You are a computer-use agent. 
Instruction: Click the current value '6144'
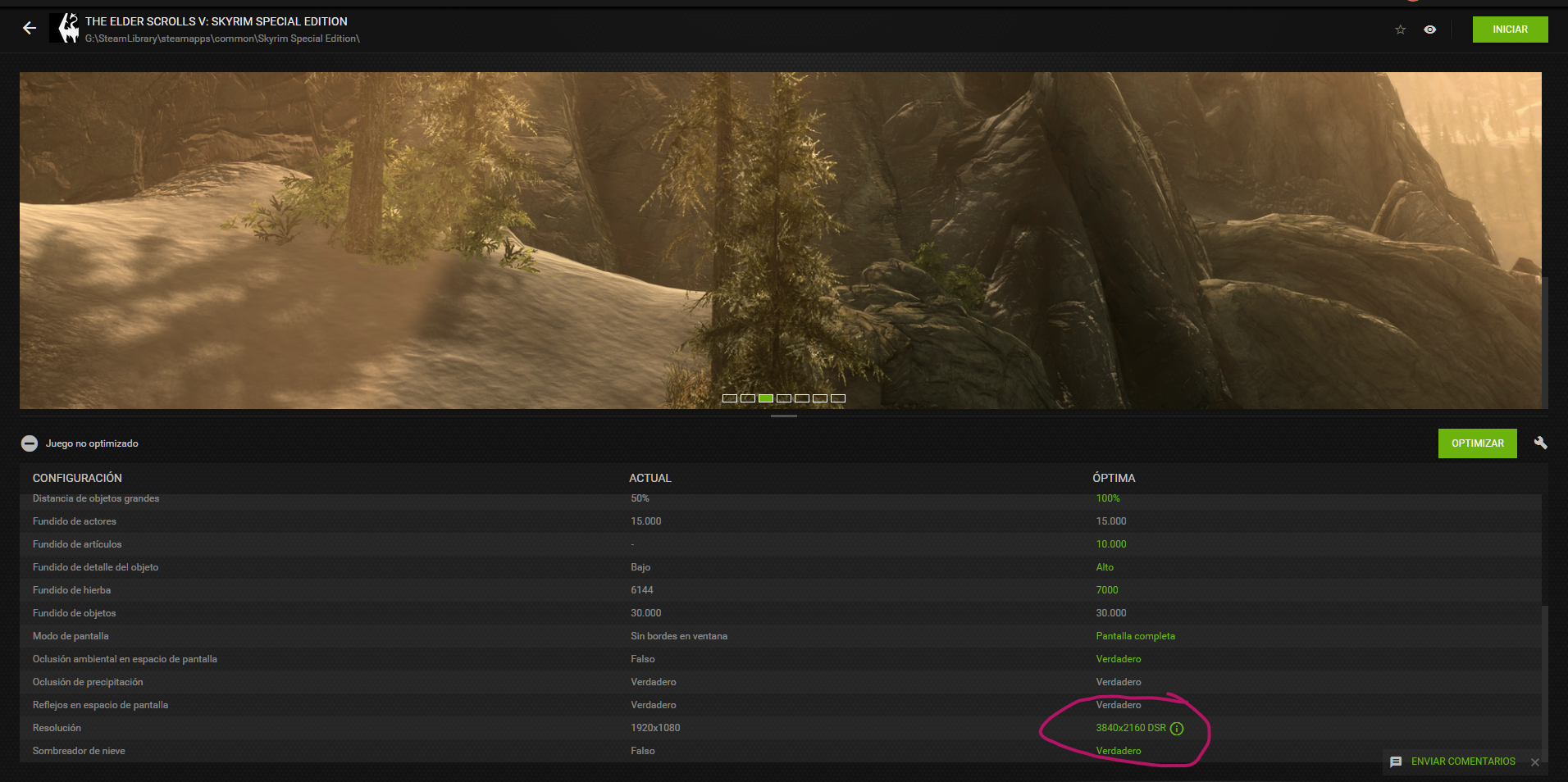pos(642,590)
